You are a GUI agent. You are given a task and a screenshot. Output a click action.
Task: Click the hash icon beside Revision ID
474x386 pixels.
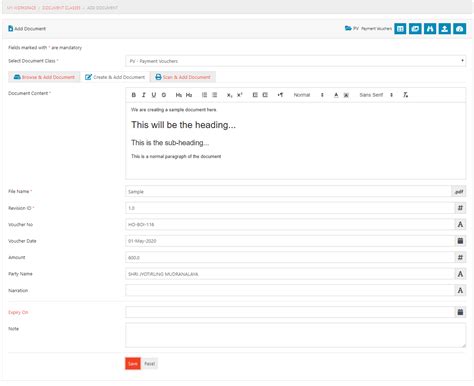click(x=460, y=208)
